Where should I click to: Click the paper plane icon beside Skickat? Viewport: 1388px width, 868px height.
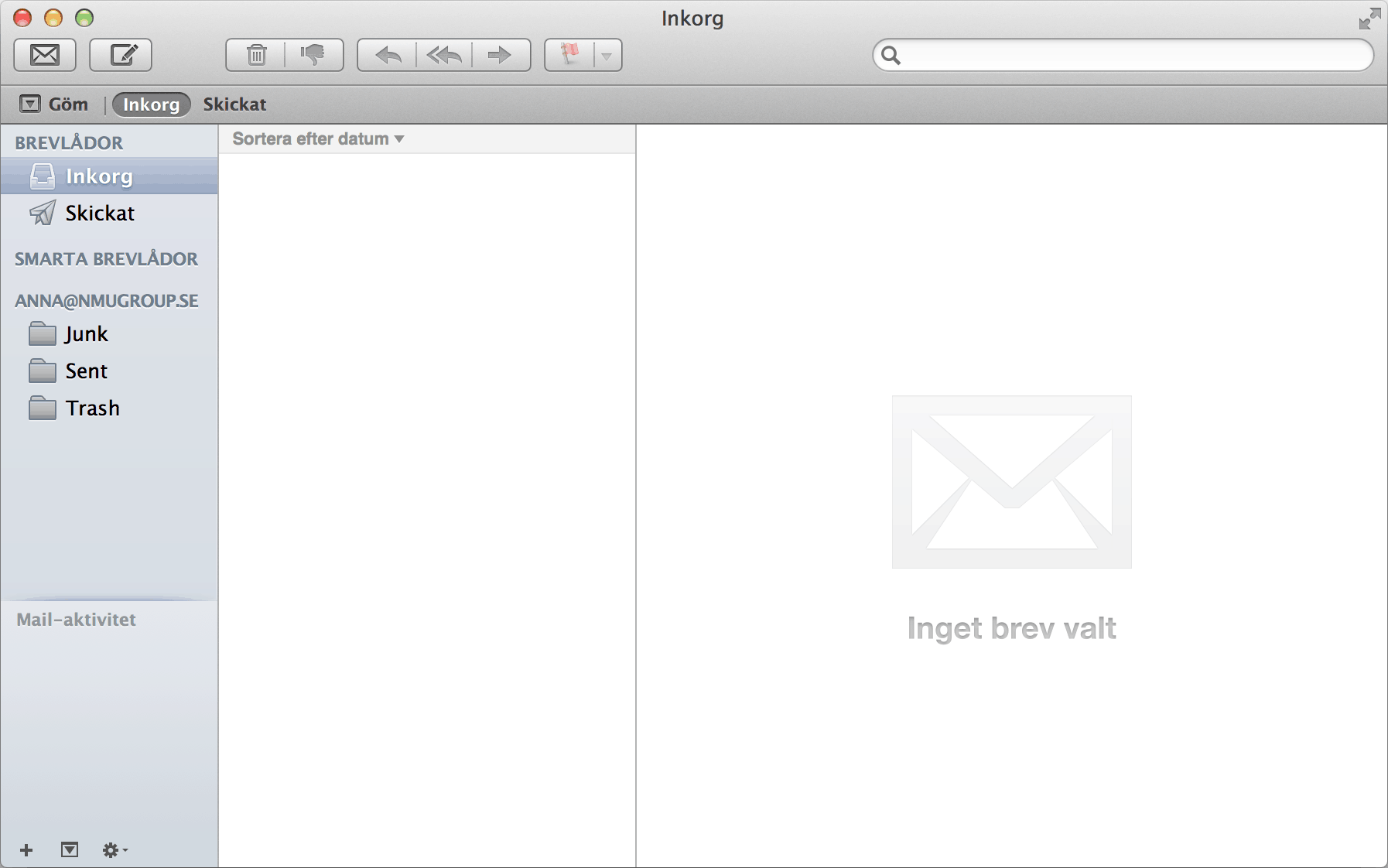coord(43,213)
